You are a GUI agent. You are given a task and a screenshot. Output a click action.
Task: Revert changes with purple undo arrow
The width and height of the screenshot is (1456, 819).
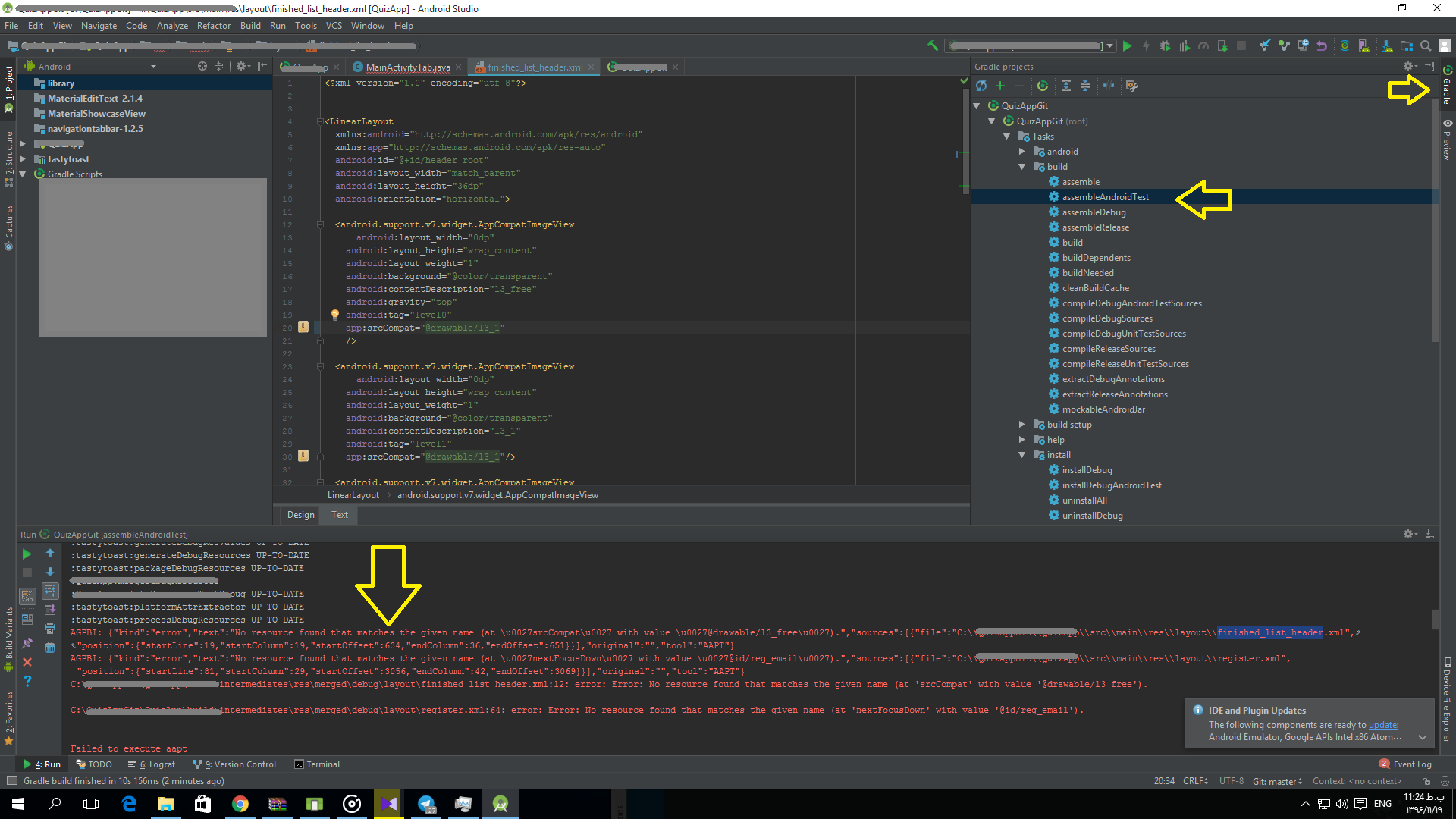[1322, 46]
